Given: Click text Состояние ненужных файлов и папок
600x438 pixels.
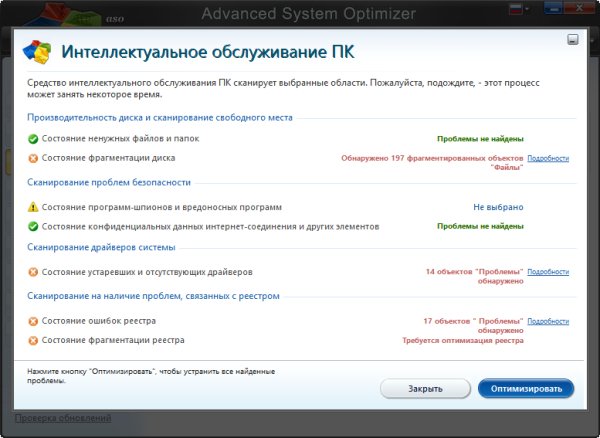Looking at the screenshot, I should point(120,138).
